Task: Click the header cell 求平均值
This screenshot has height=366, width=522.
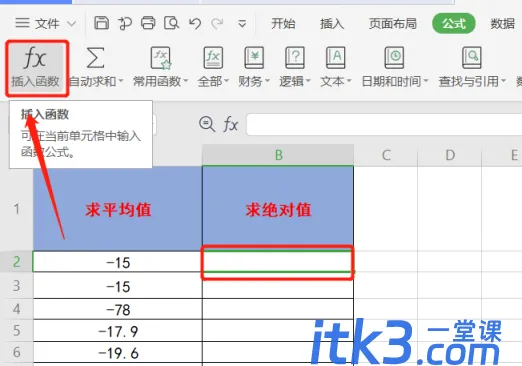Action: coord(118,209)
